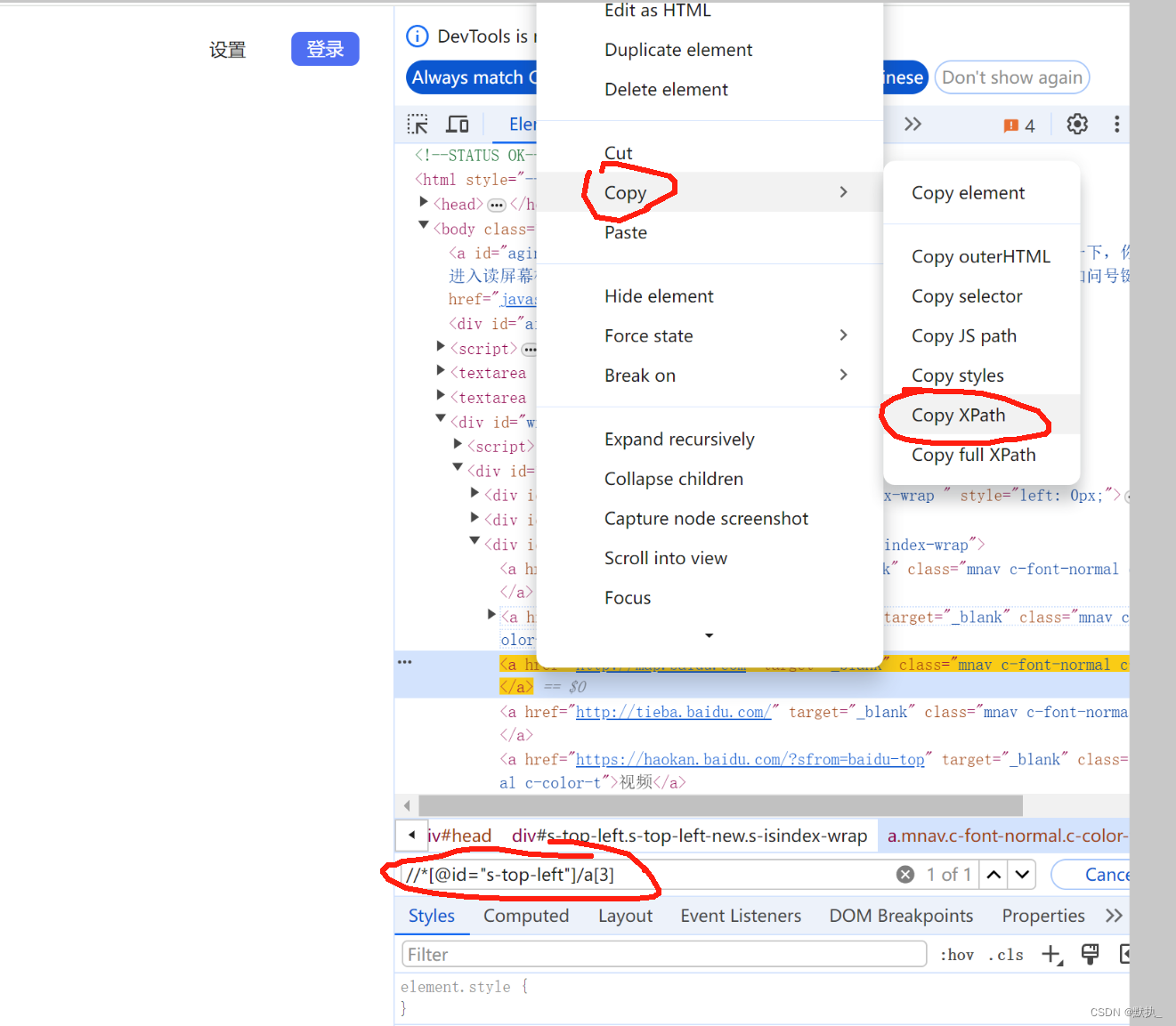Open DevTools three-dot customize menu

coord(1116,124)
